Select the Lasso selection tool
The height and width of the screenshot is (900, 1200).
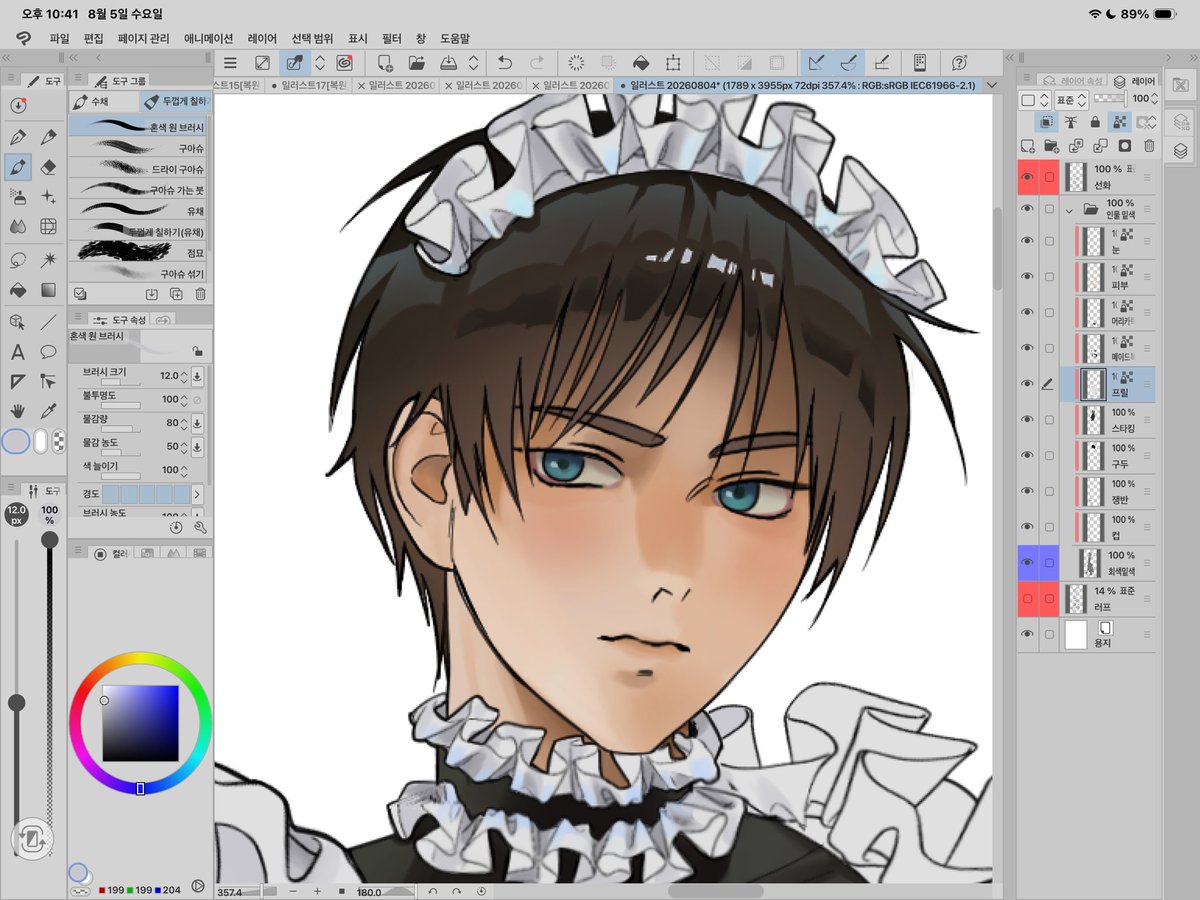(17, 259)
